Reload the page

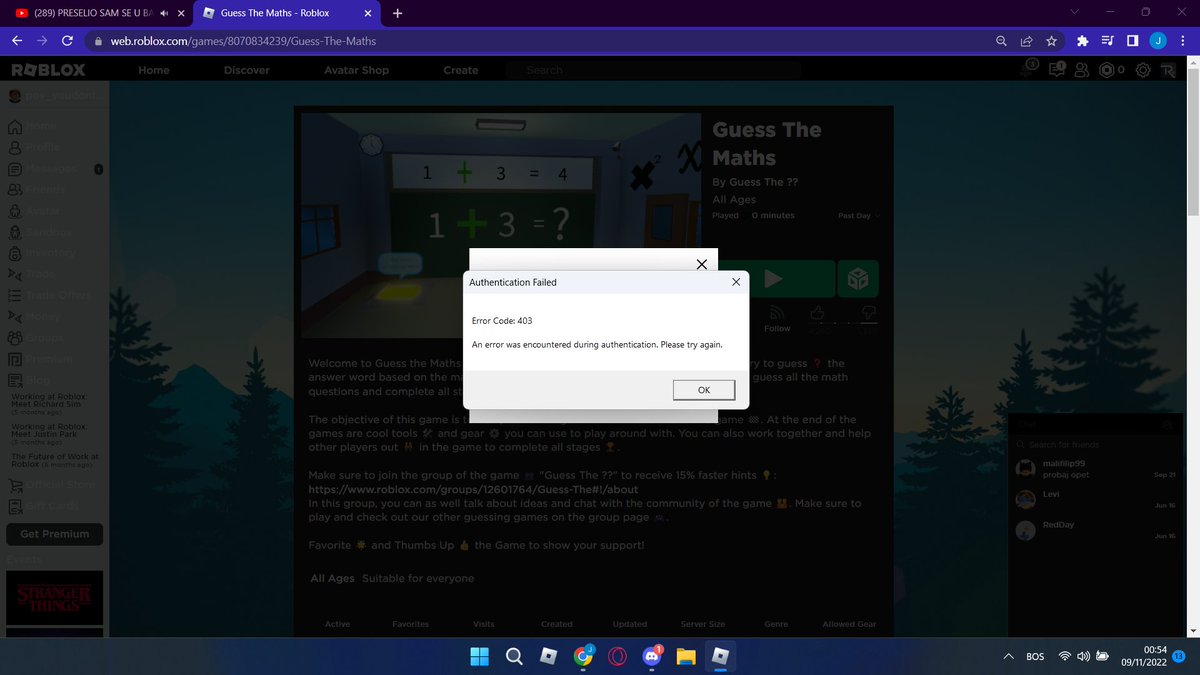tap(67, 41)
